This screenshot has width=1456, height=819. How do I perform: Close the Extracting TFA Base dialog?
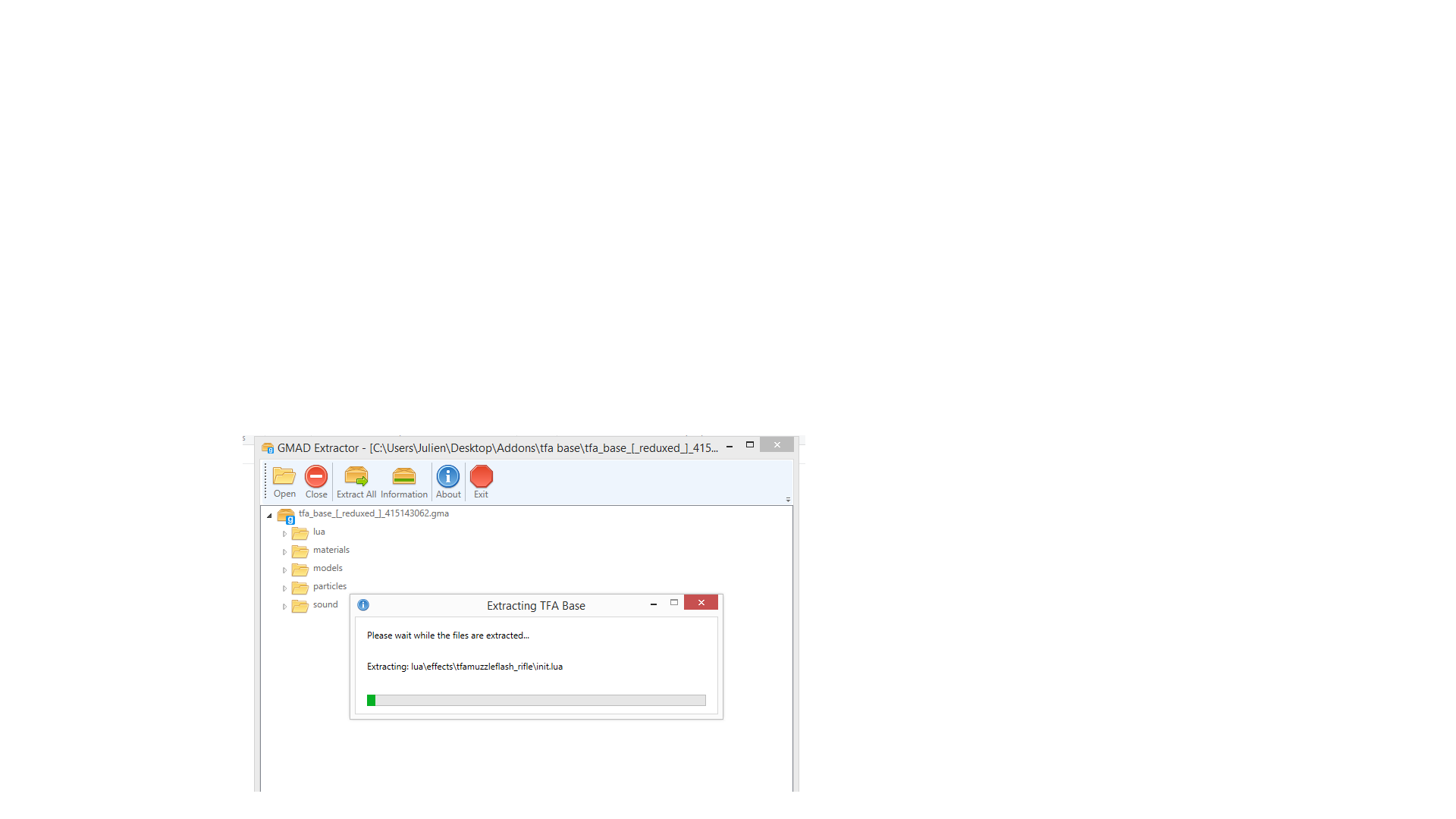click(701, 602)
